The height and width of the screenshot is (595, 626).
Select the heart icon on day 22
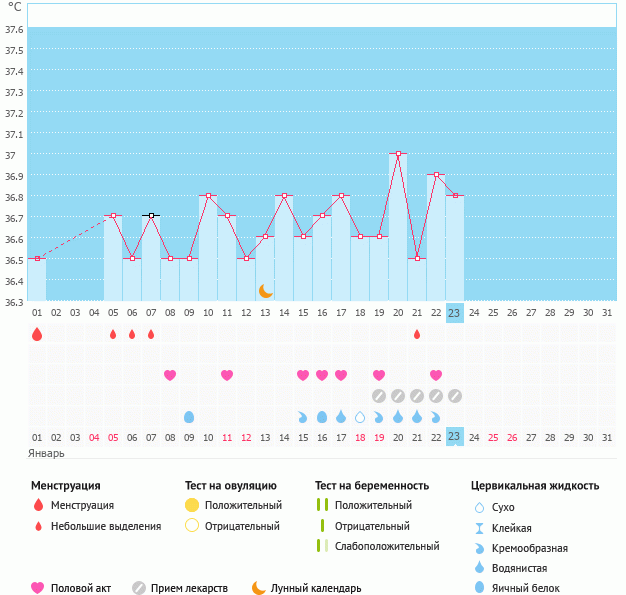(436, 375)
